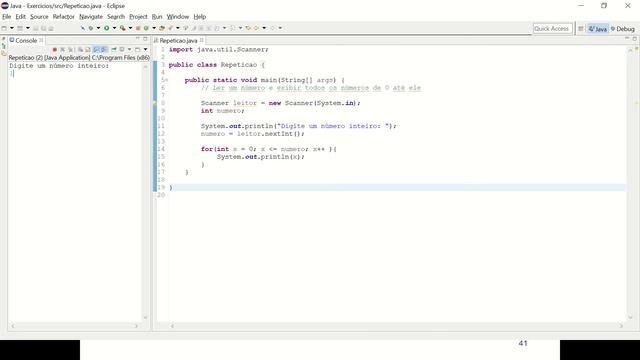Screen dimensions: 640x360
Task: Collapse the main method fold at line 5
Action: point(166,80)
